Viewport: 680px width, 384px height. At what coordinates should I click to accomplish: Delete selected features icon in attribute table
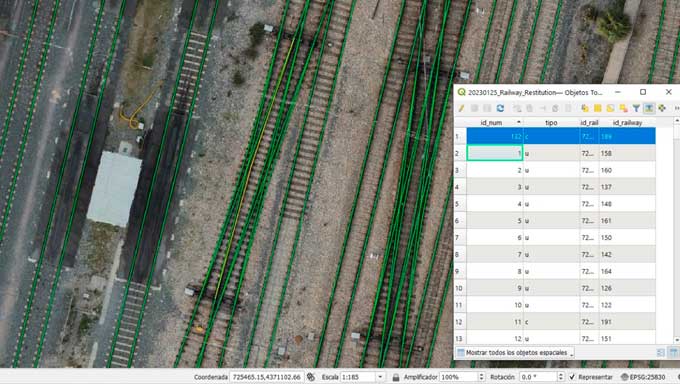[530, 108]
